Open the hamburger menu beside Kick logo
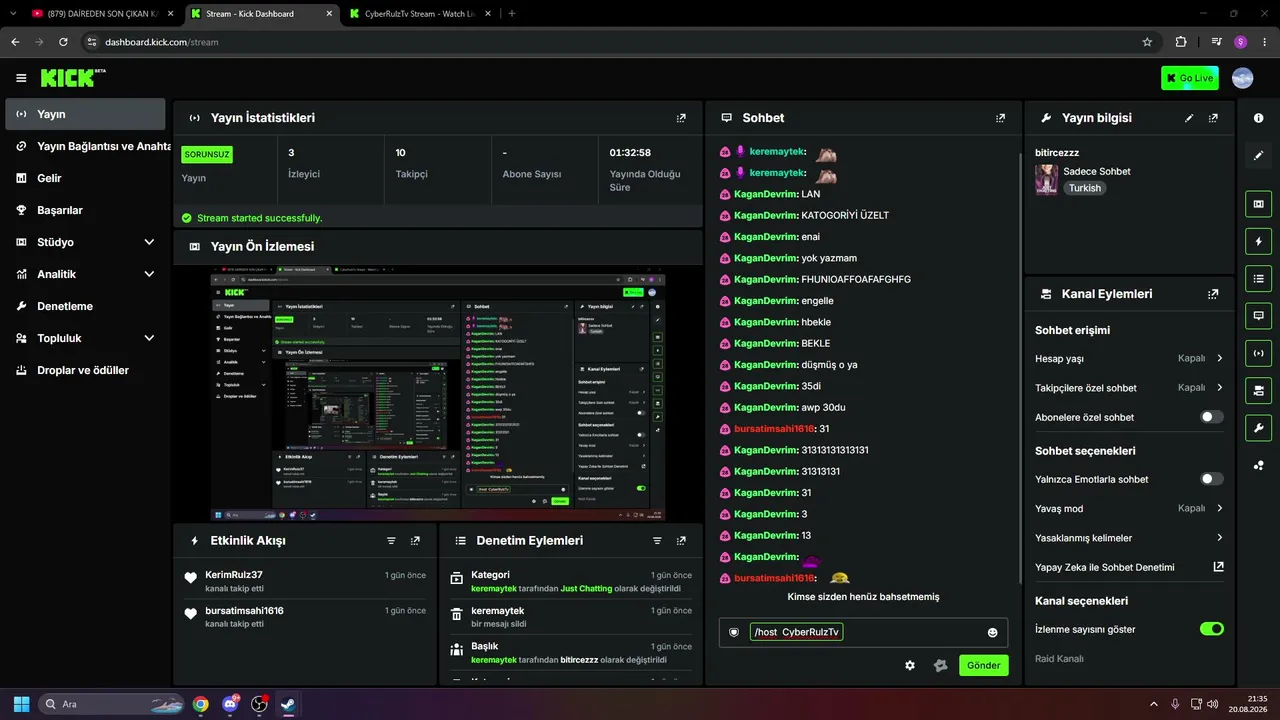1280x720 pixels. 21,78
